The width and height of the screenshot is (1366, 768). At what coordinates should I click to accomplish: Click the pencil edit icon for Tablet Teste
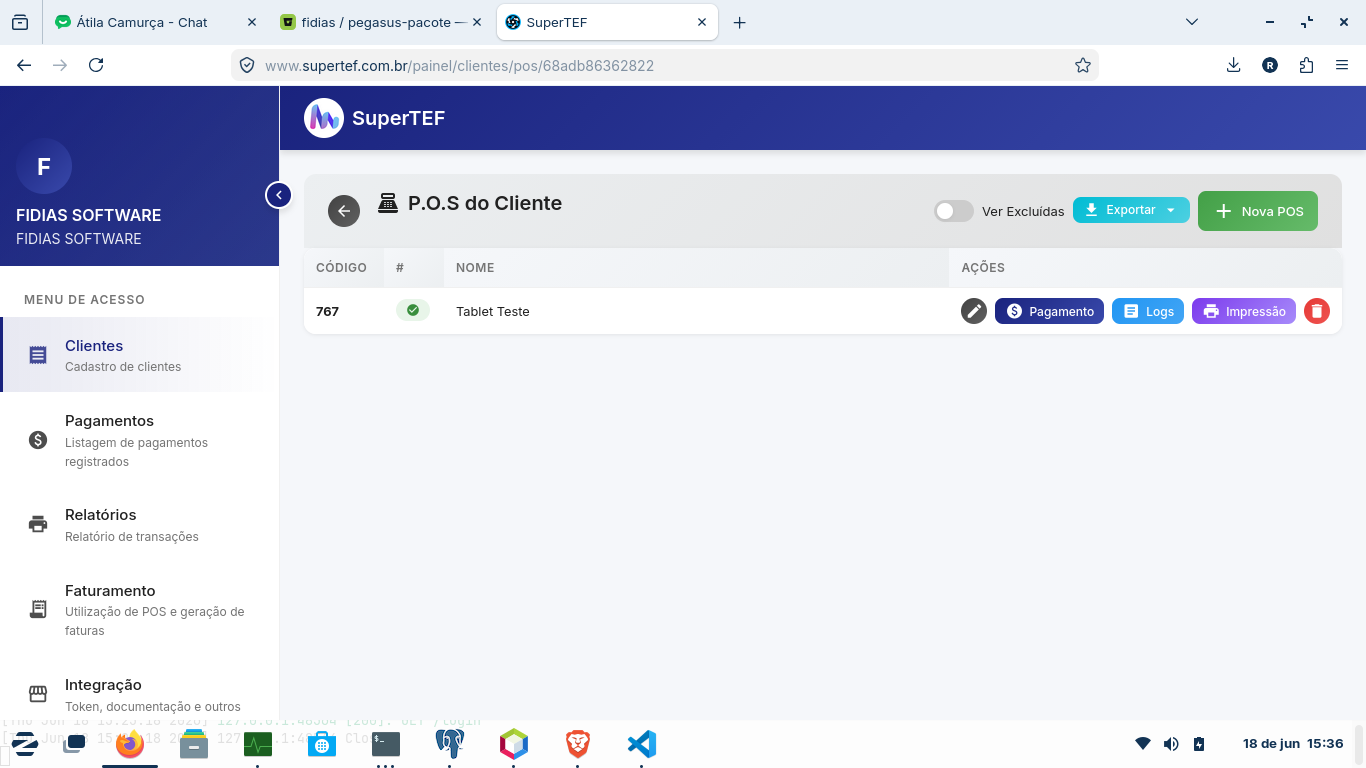[974, 311]
